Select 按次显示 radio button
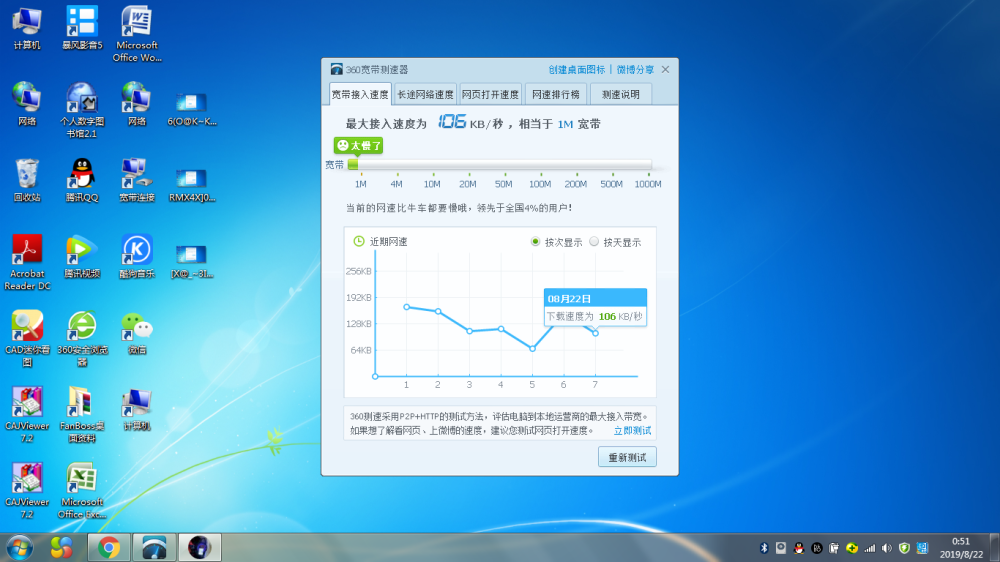Viewport: 1000px width, 562px height. 535,242
